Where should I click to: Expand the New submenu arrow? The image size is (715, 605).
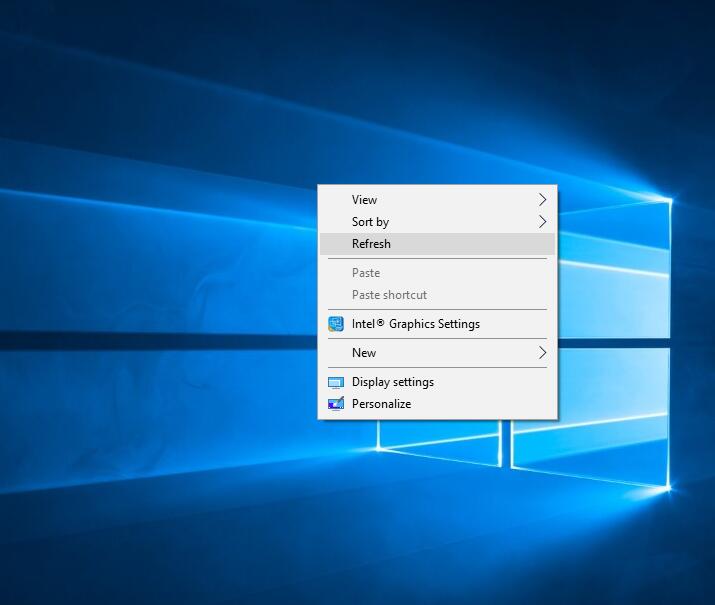coord(542,352)
